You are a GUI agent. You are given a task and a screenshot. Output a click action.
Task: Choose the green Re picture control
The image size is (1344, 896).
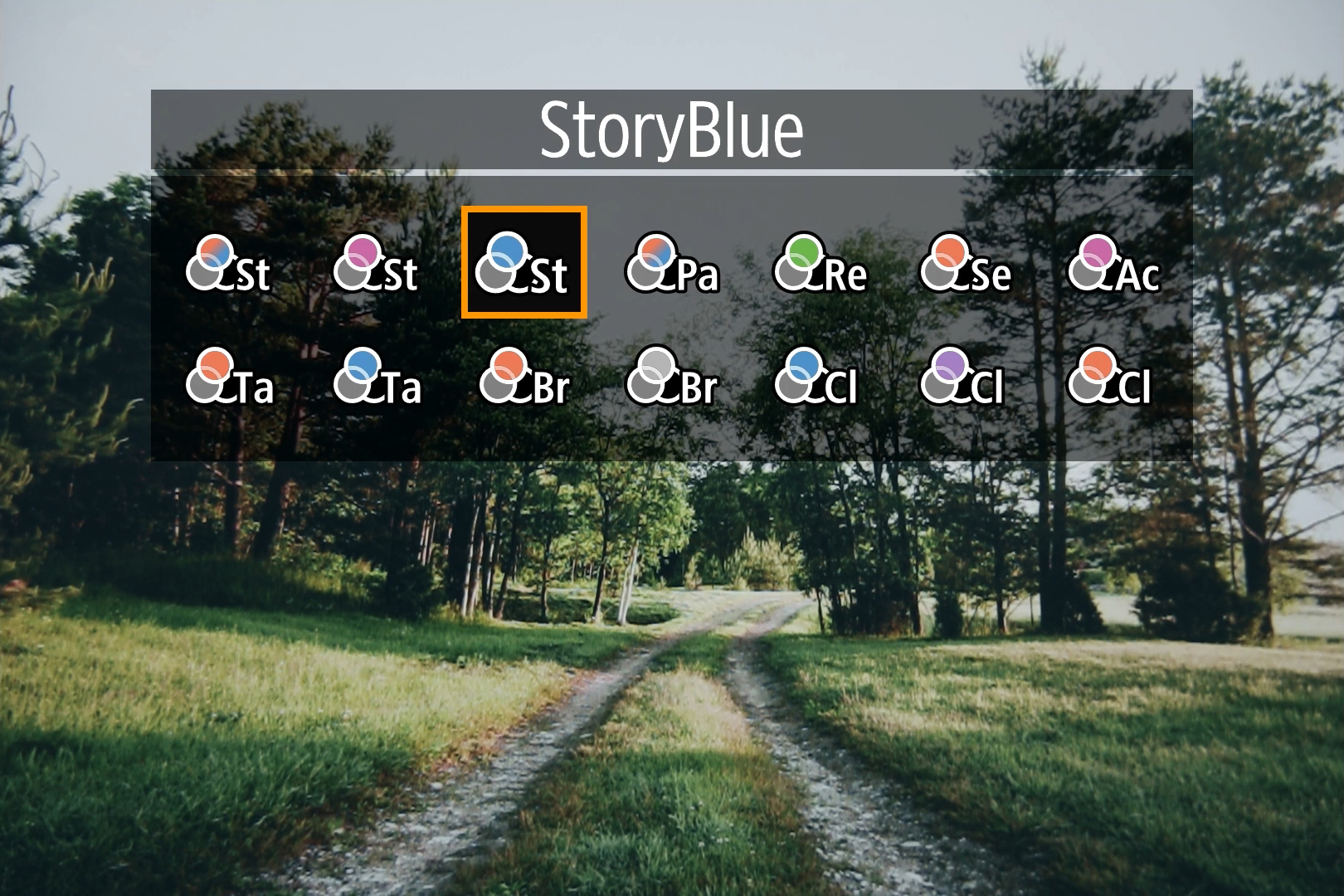820,264
